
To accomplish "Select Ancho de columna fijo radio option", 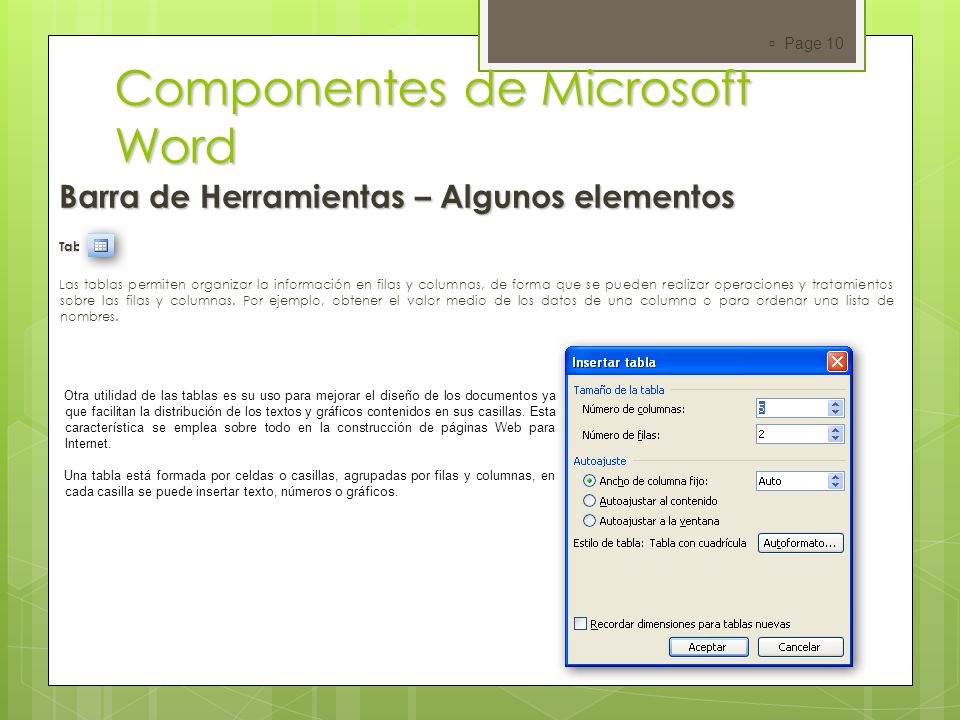I will [589, 481].
